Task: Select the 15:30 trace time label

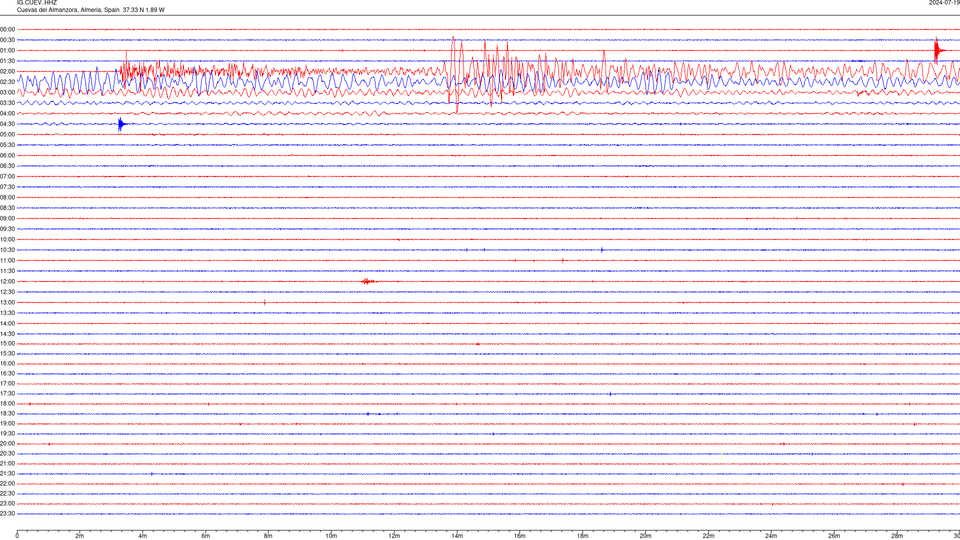Action: click(7, 353)
